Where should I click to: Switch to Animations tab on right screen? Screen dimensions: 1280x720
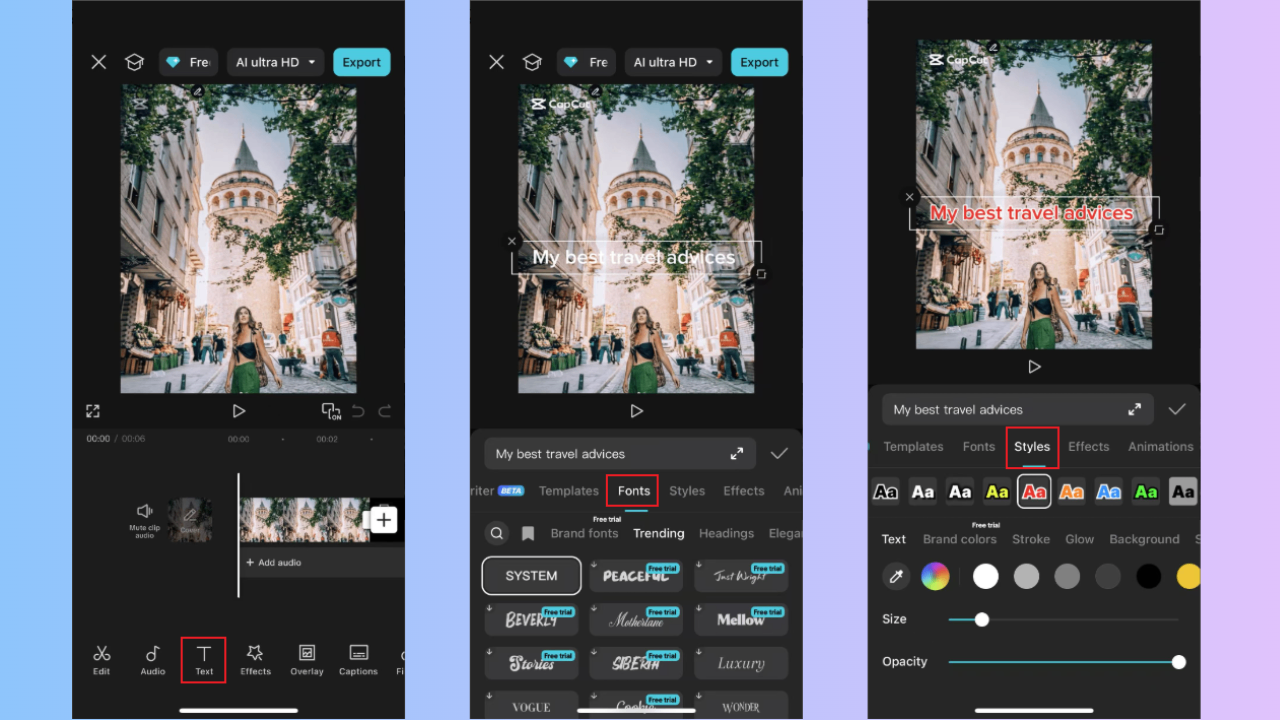tap(1160, 447)
